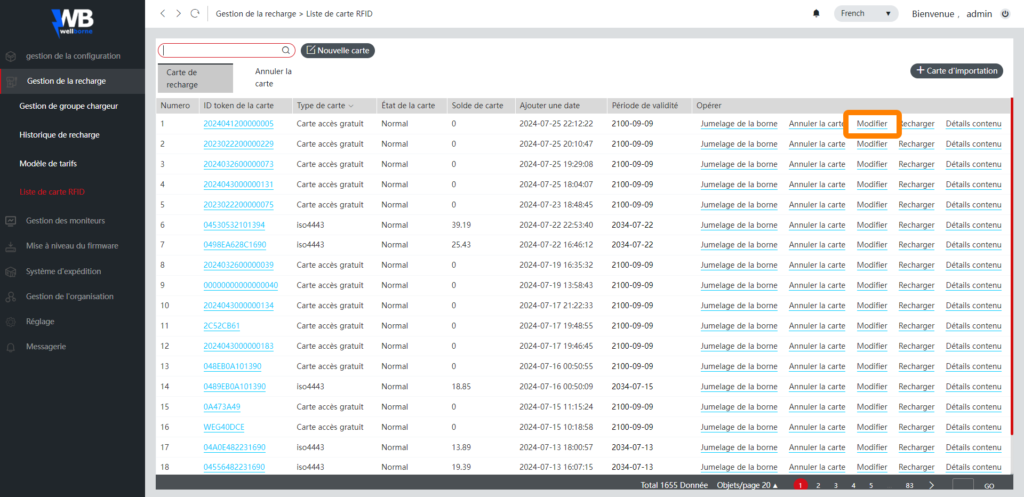Screen dimensions: 1024x497
Task: Open card ID 04530532101394
Action: click(x=234, y=225)
